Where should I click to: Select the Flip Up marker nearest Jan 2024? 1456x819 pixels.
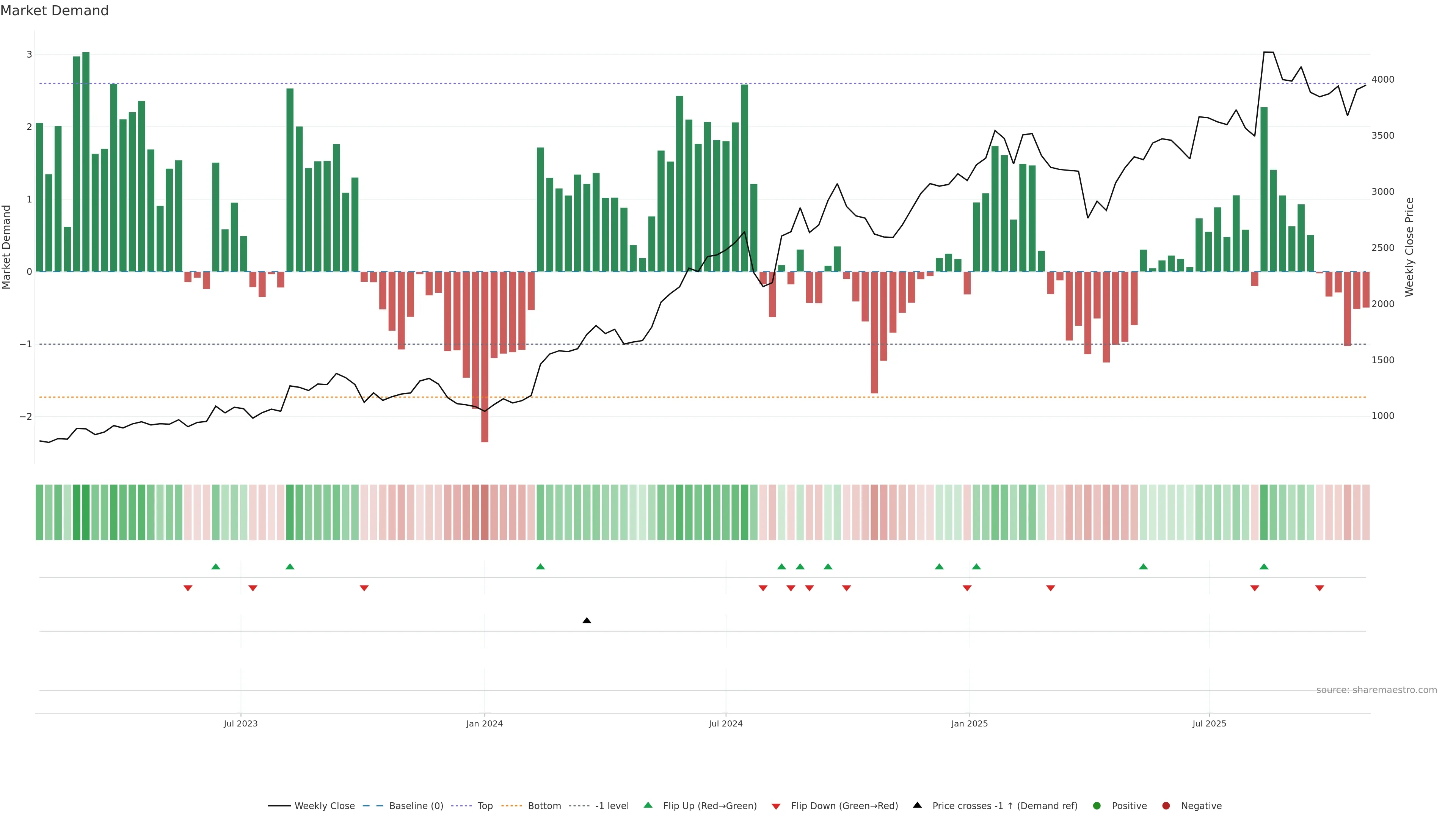point(540,567)
